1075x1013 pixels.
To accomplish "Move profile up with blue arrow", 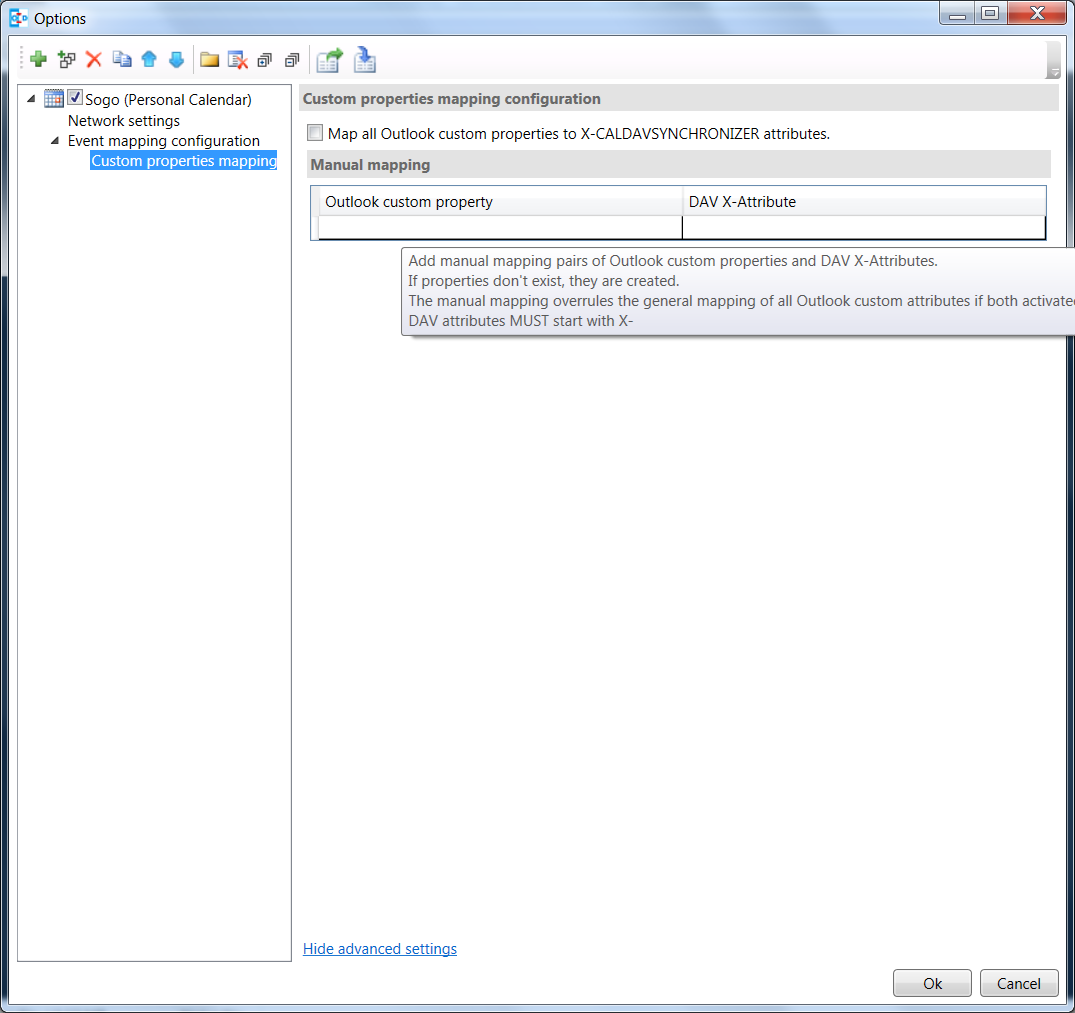I will click(x=149, y=60).
